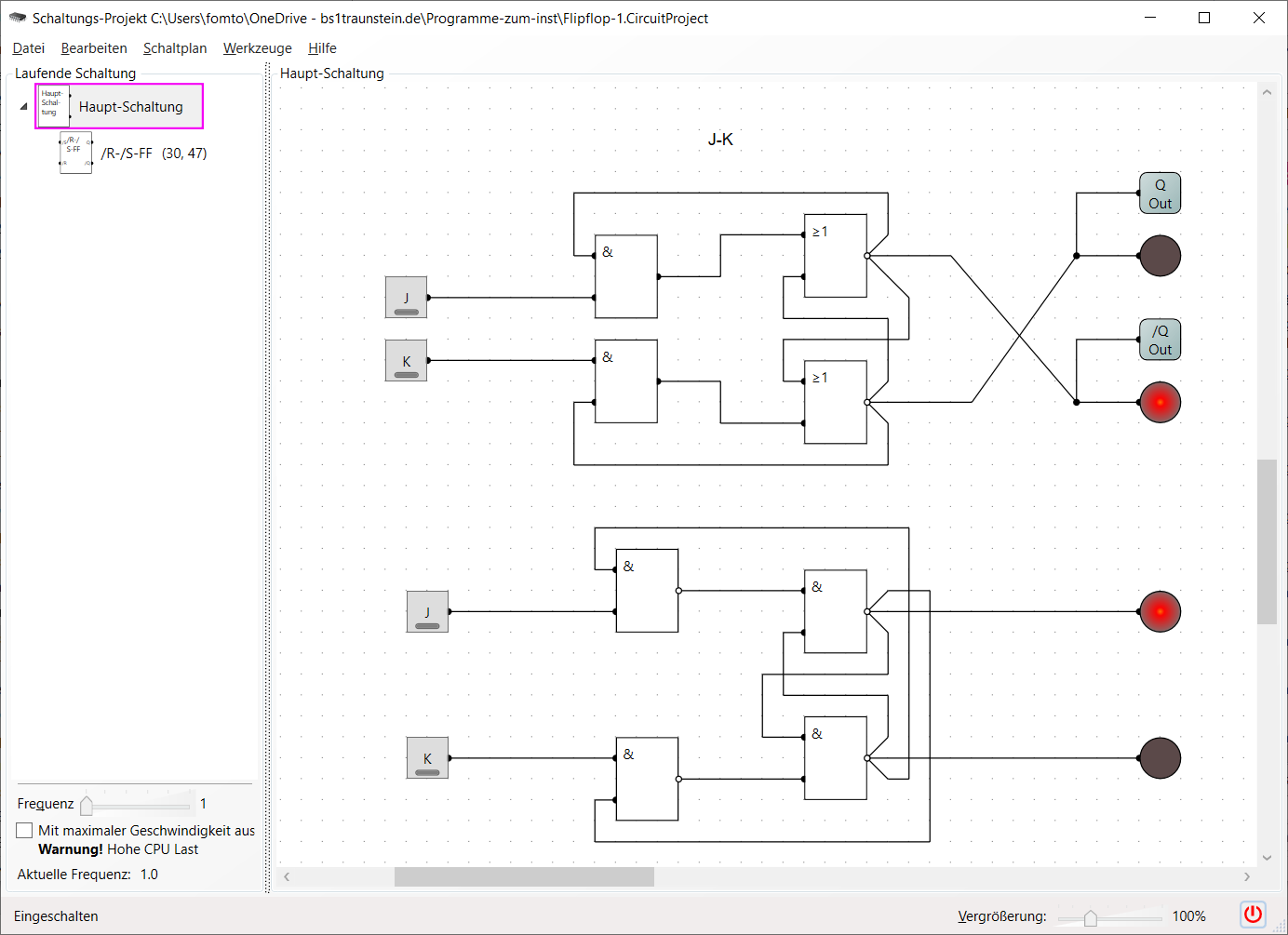Click the Eingeschalten status text

tap(56, 916)
